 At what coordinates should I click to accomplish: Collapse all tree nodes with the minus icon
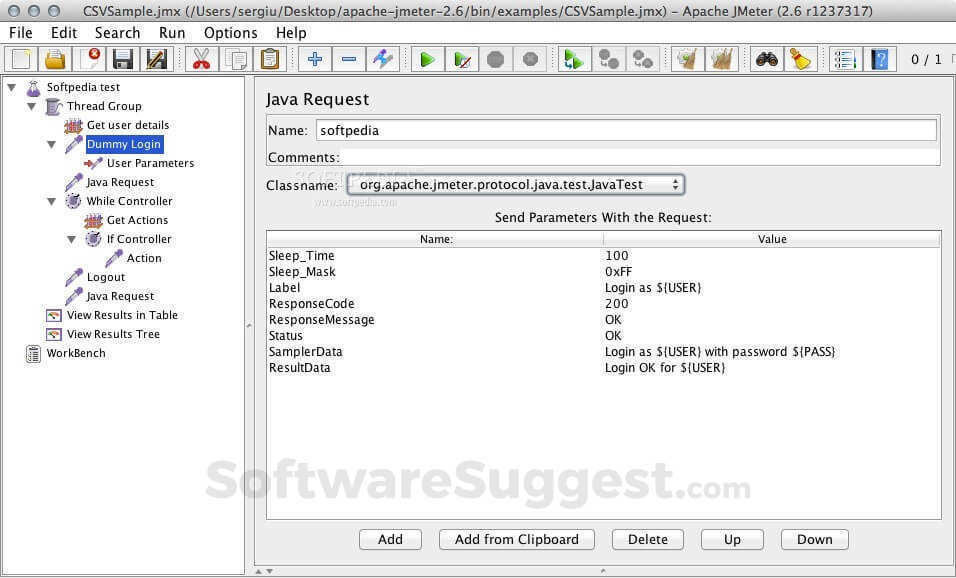[x=349, y=59]
